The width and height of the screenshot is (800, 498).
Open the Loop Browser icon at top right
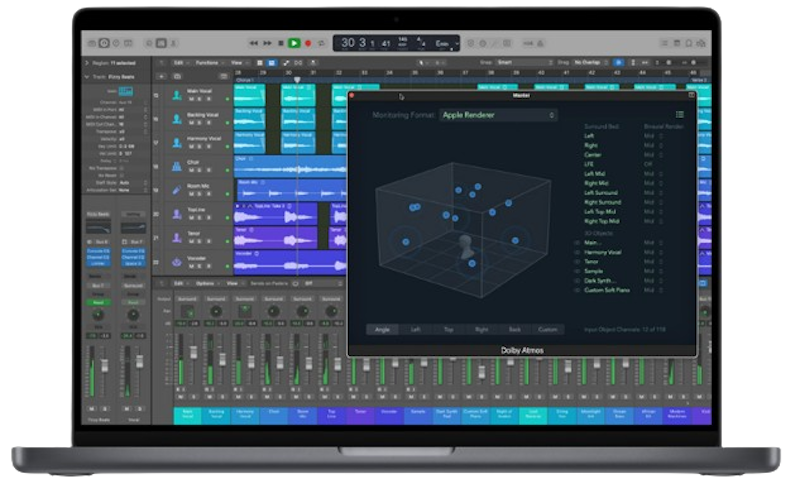point(689,43)
